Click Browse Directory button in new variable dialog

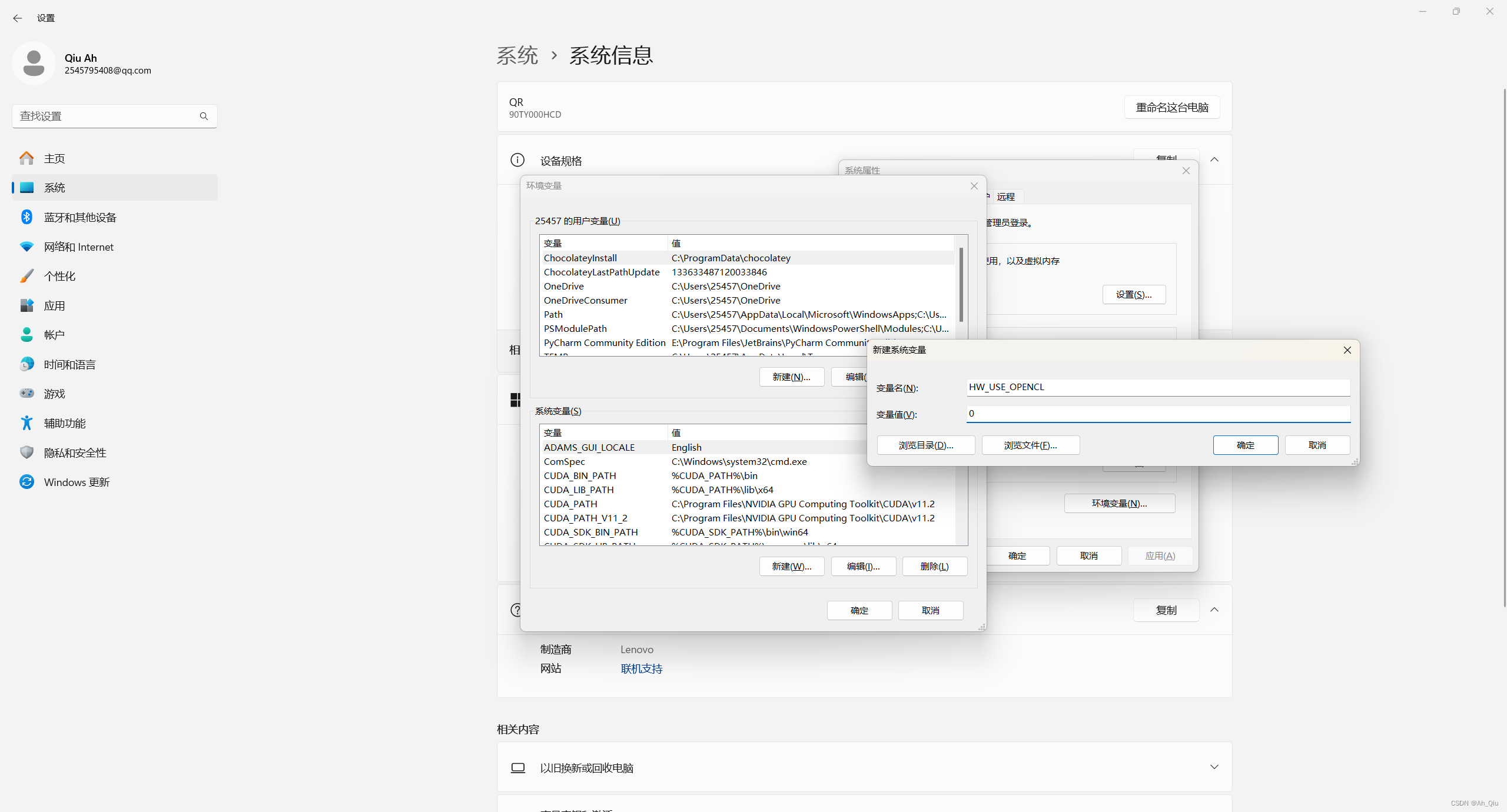click(925, 445)
